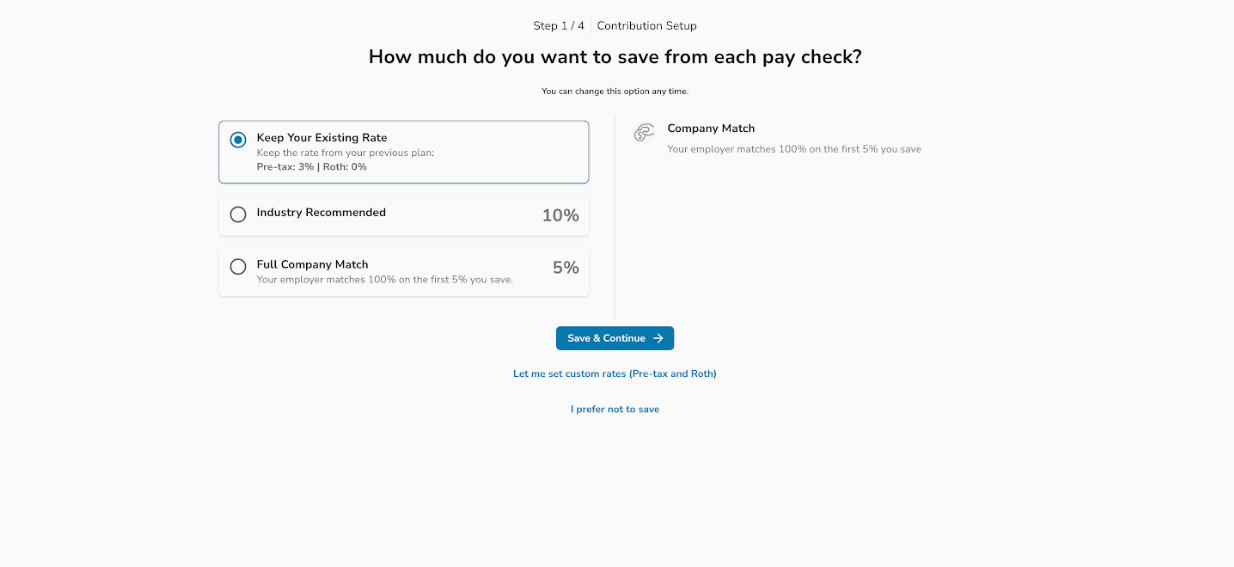1234x567 pixels.
Task: Click the Save & Continue button
Action: [615, 338]
